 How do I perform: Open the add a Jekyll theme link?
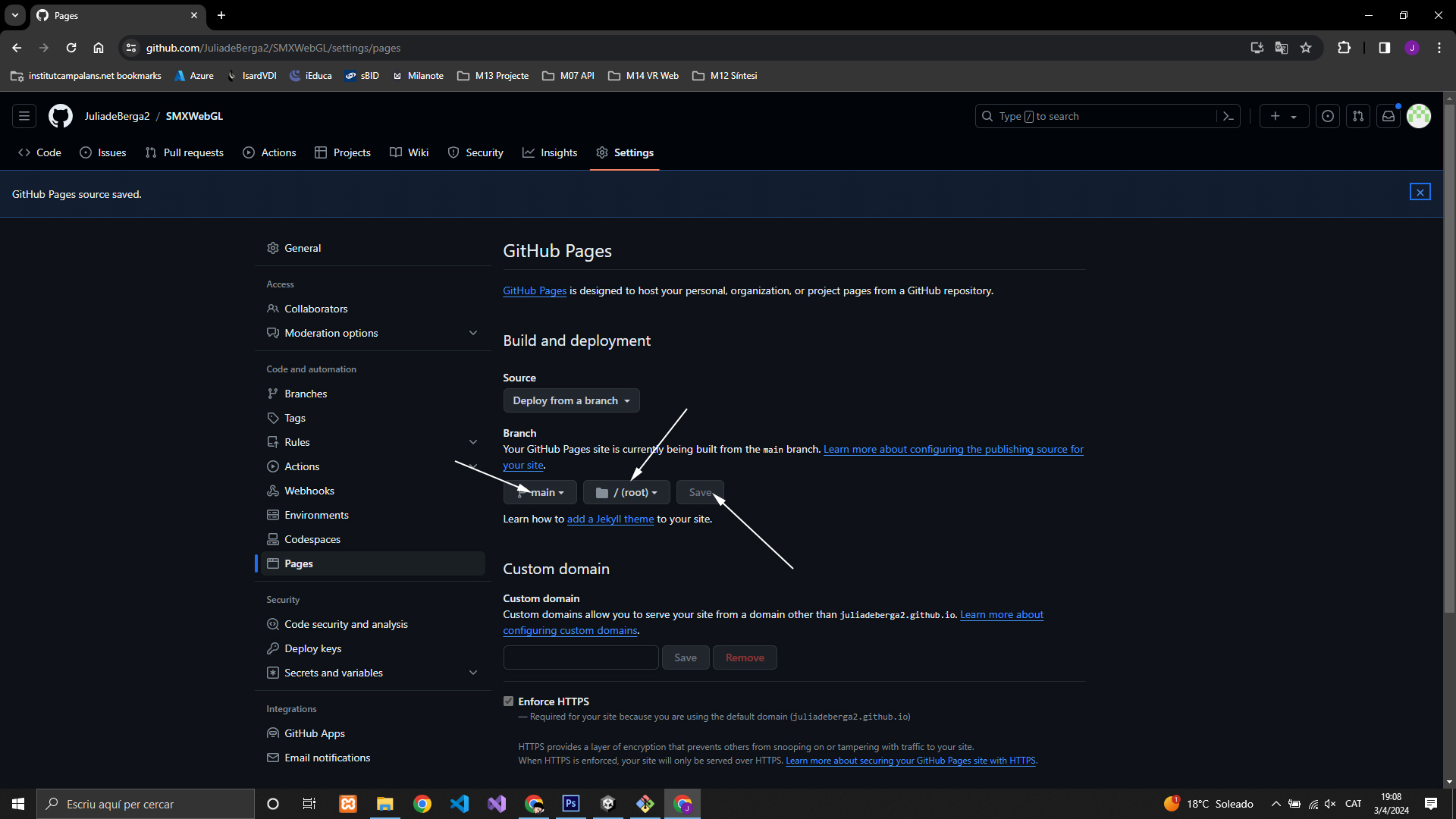(x=610, y=519)
